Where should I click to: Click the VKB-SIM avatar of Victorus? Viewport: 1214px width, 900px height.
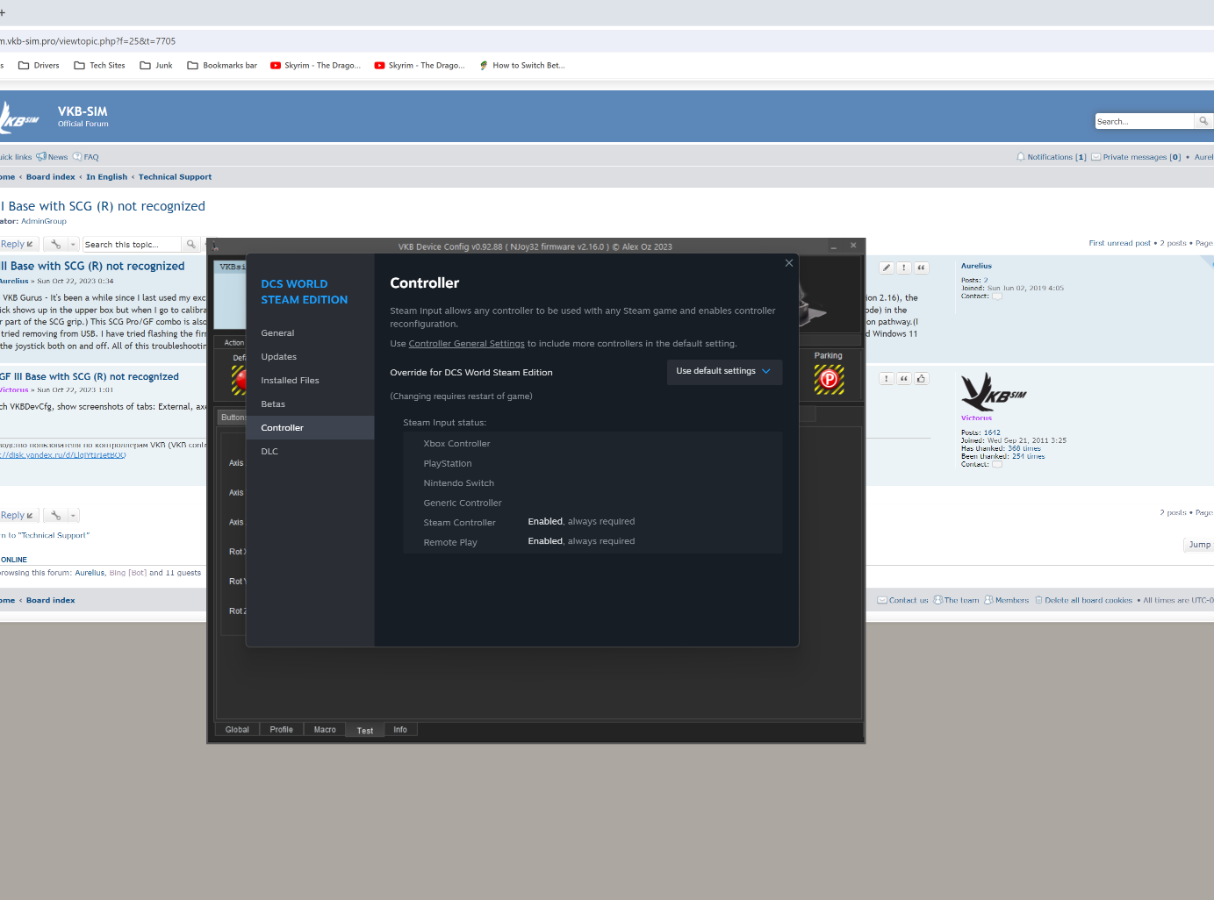tap(995, 392)
